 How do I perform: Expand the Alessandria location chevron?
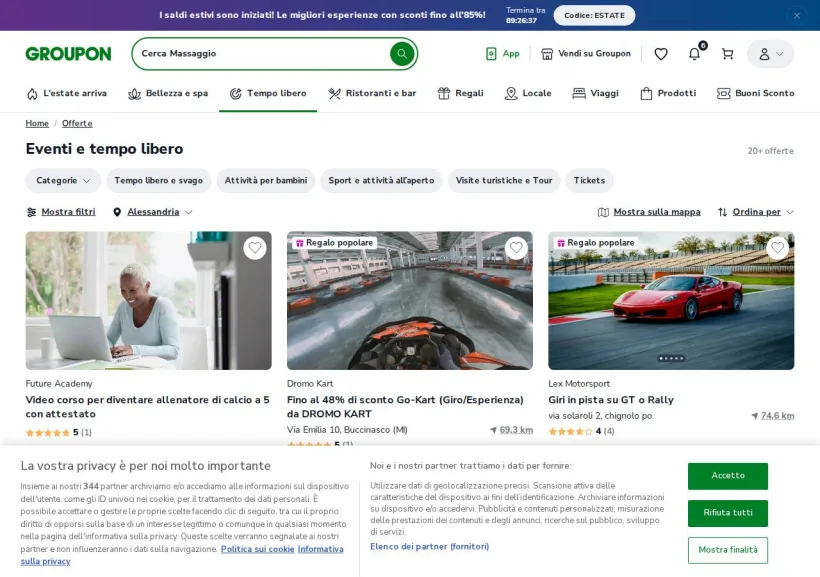189,212
